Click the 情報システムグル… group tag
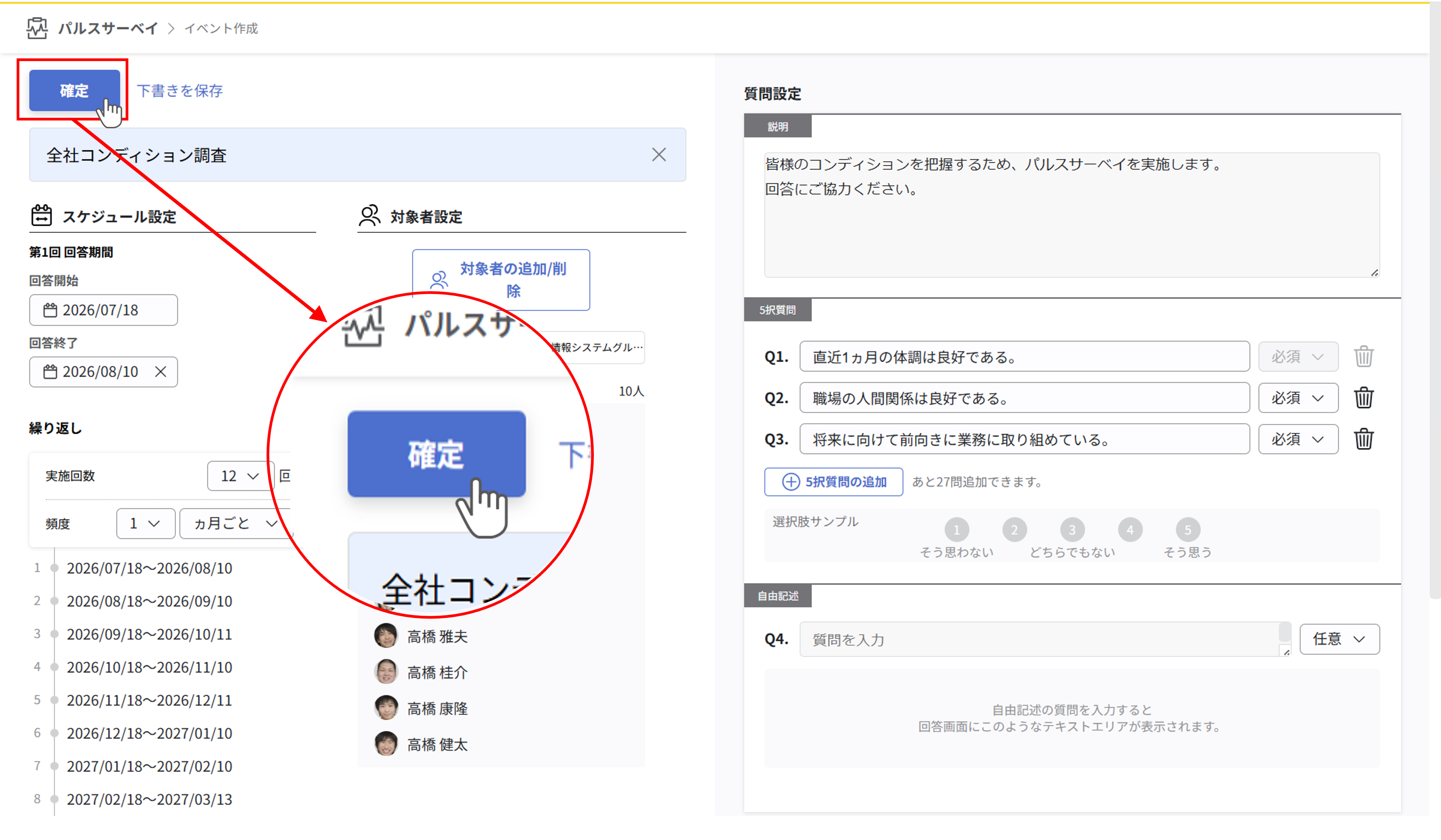Viewport: 1441px width, 840px height. pos(597,347)
